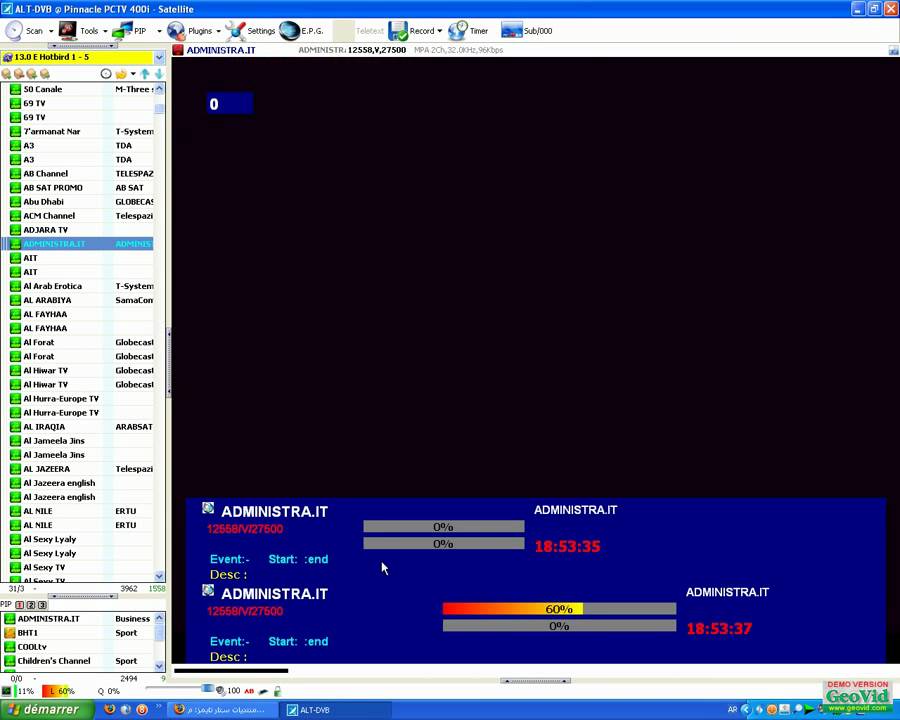Open the Timer scheduler
This screenshot has height=720, width=900.
(468, 31)
